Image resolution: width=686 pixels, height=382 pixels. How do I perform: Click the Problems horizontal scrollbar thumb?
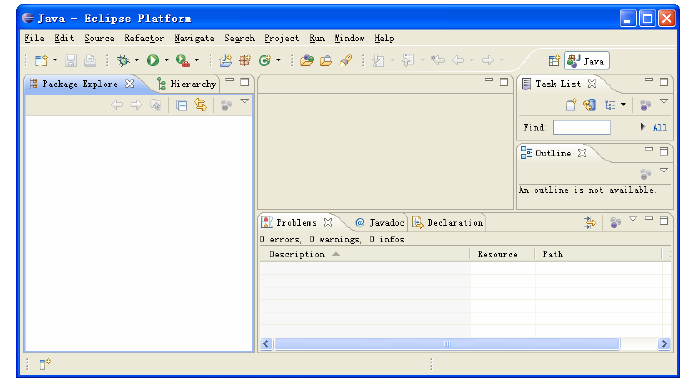tap(447, 344)
